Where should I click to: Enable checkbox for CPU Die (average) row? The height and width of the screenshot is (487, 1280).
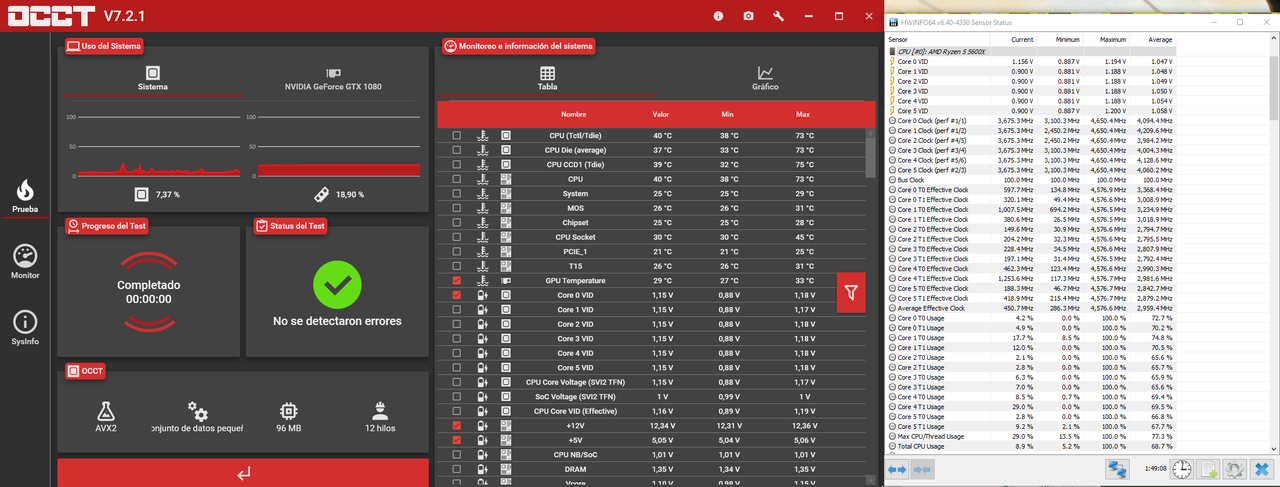457,149
